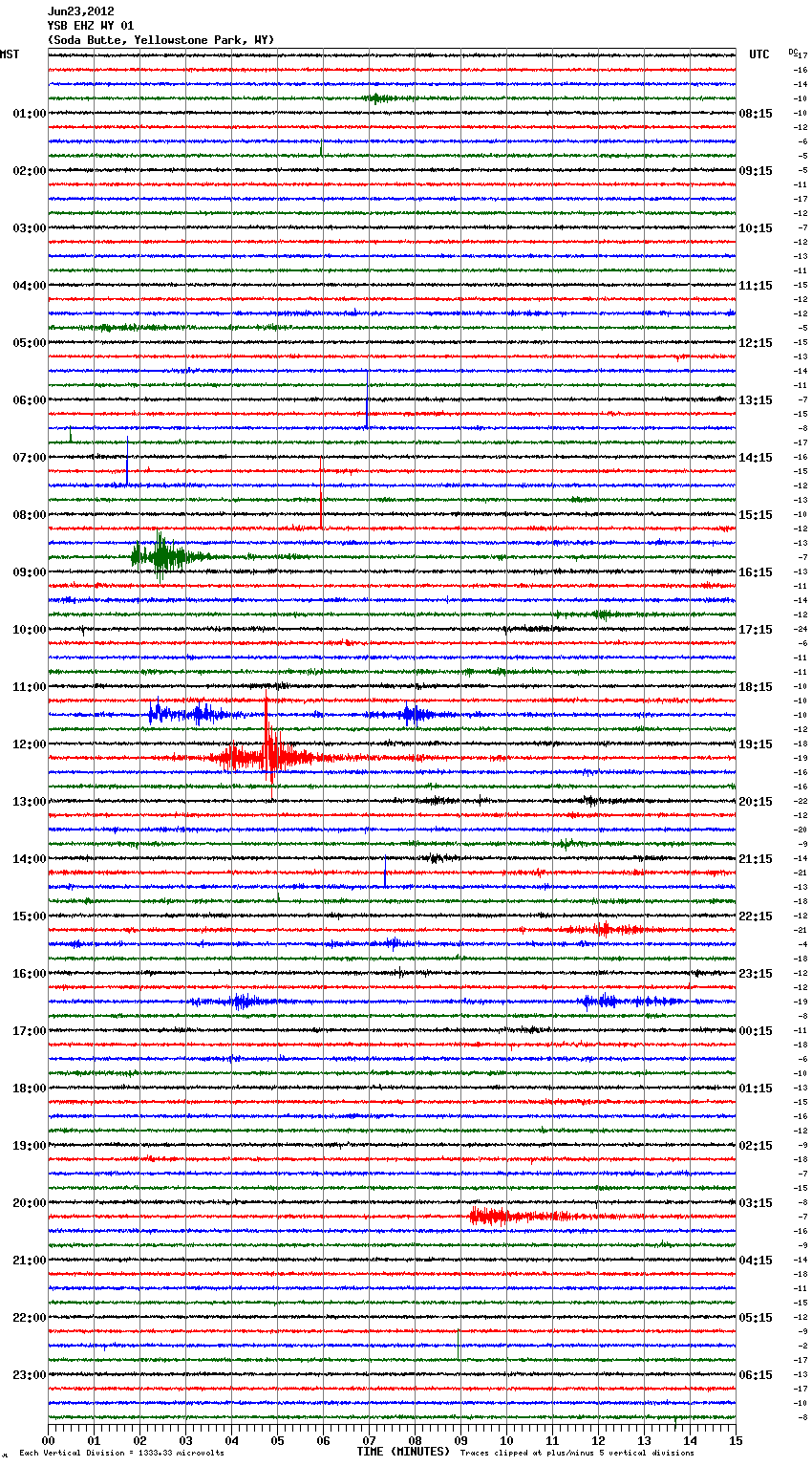This screenshot has height=1466, width=812.
Task: Click the 19:15 UTC time label
Action: (756, 744)
